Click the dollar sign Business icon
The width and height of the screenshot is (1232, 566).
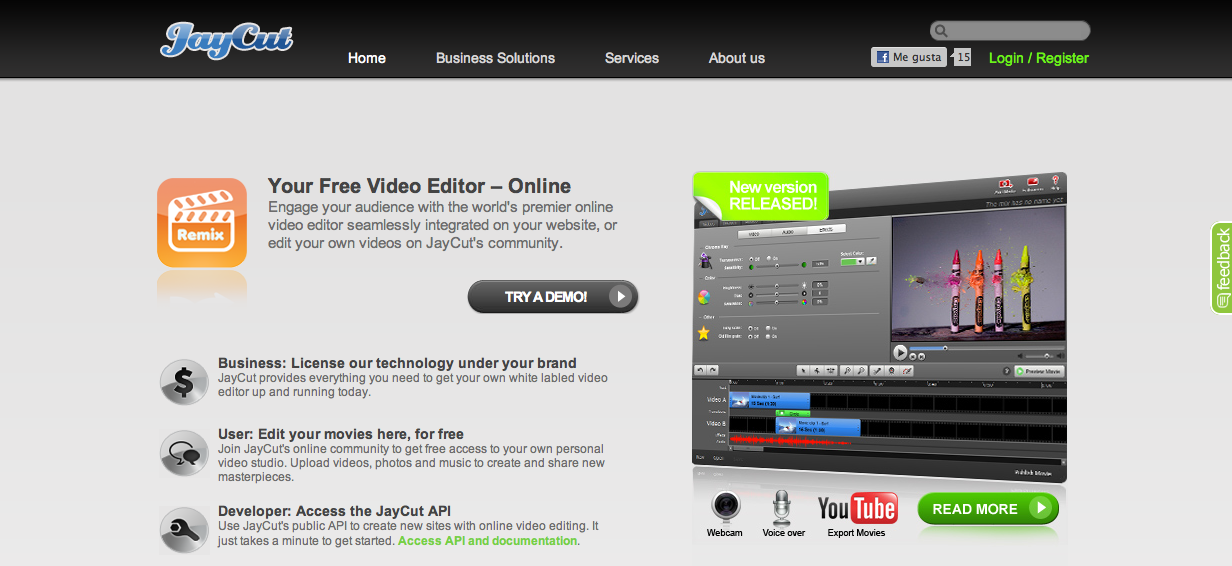pyautogui.click(x=184, y=382)
